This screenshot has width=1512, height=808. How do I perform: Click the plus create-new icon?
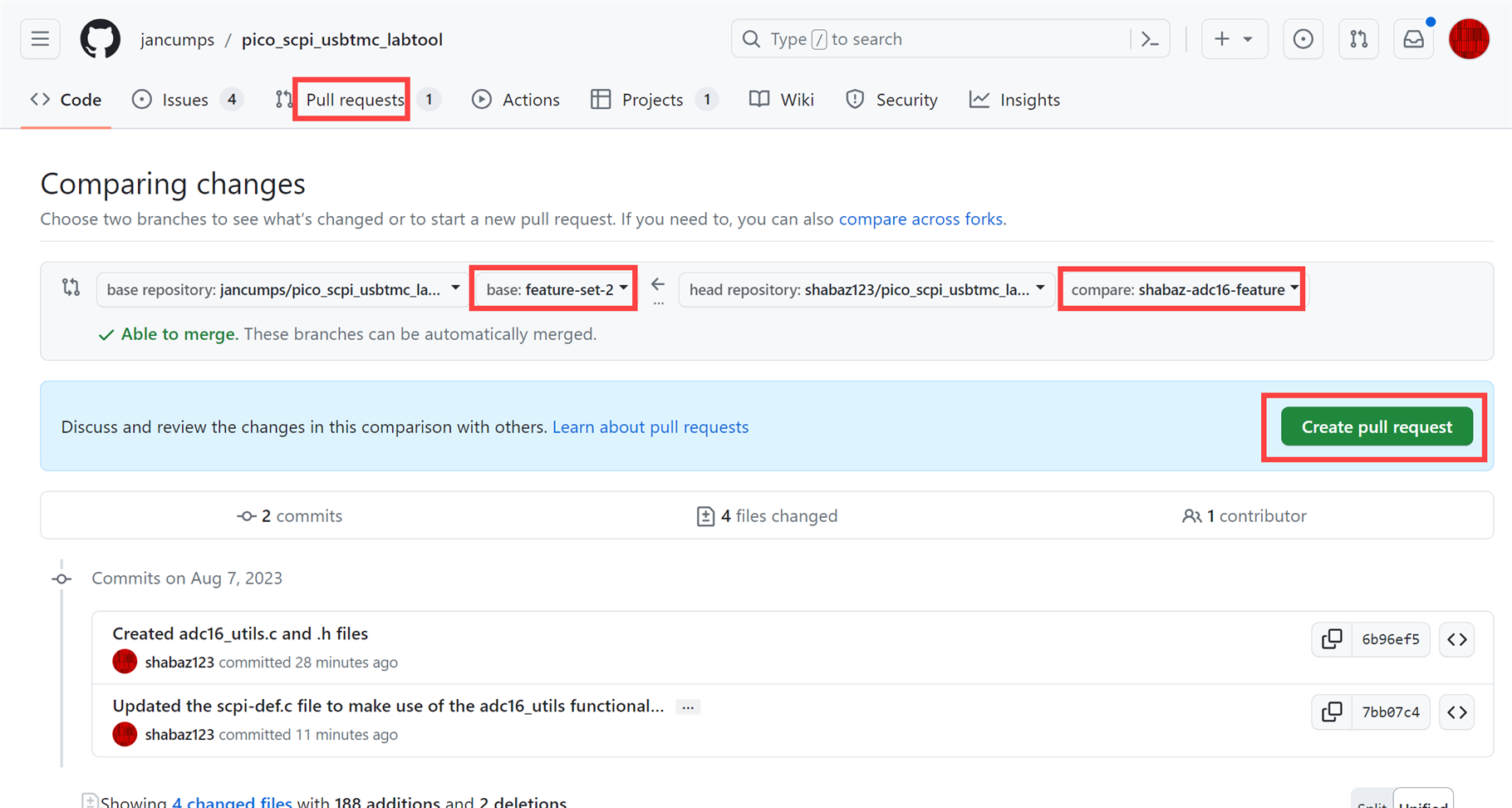click(x=1221, y=39)
